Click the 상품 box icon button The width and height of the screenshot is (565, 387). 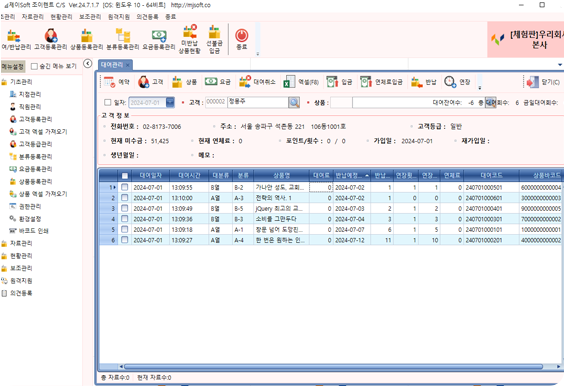[x=184, y=82]
